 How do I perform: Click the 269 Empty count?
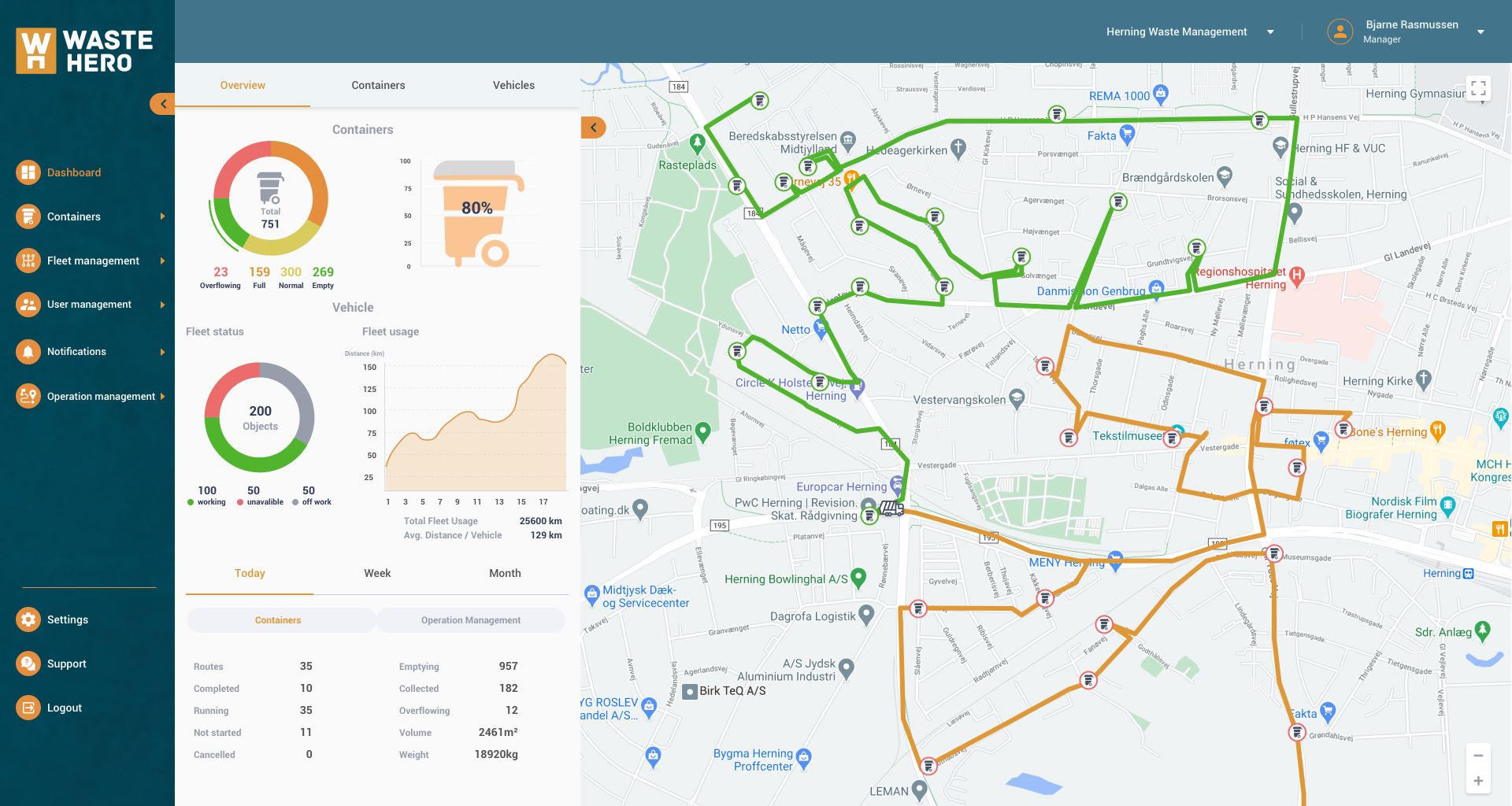(x=323, y=272)
